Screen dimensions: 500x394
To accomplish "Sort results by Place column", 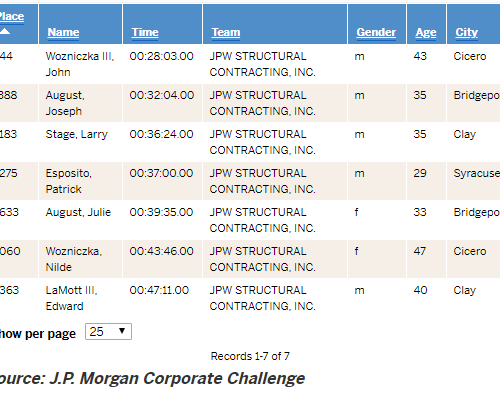I will point(12,16).
